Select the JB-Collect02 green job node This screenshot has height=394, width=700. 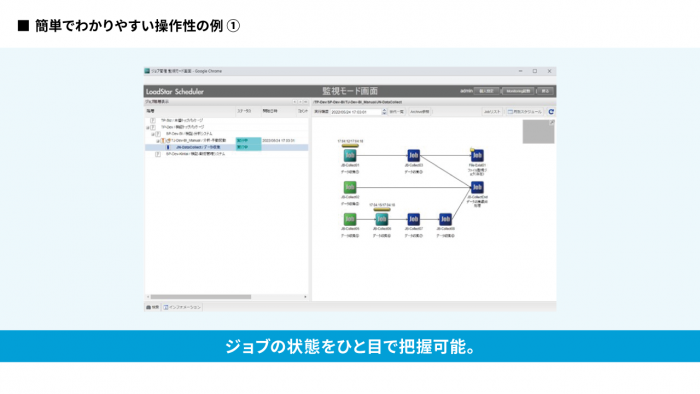(x=350, y=187)
